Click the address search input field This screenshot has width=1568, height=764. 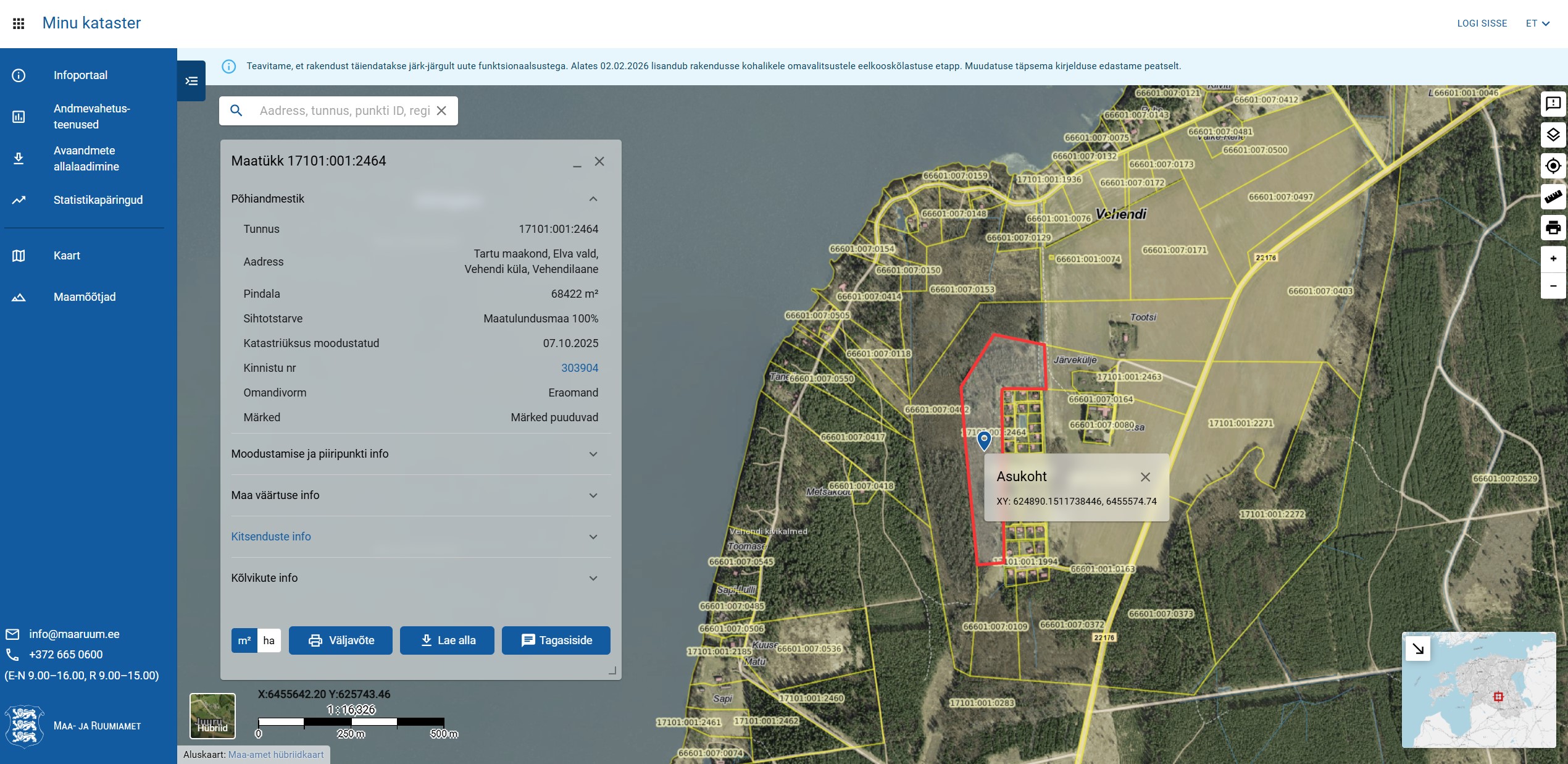344,111
